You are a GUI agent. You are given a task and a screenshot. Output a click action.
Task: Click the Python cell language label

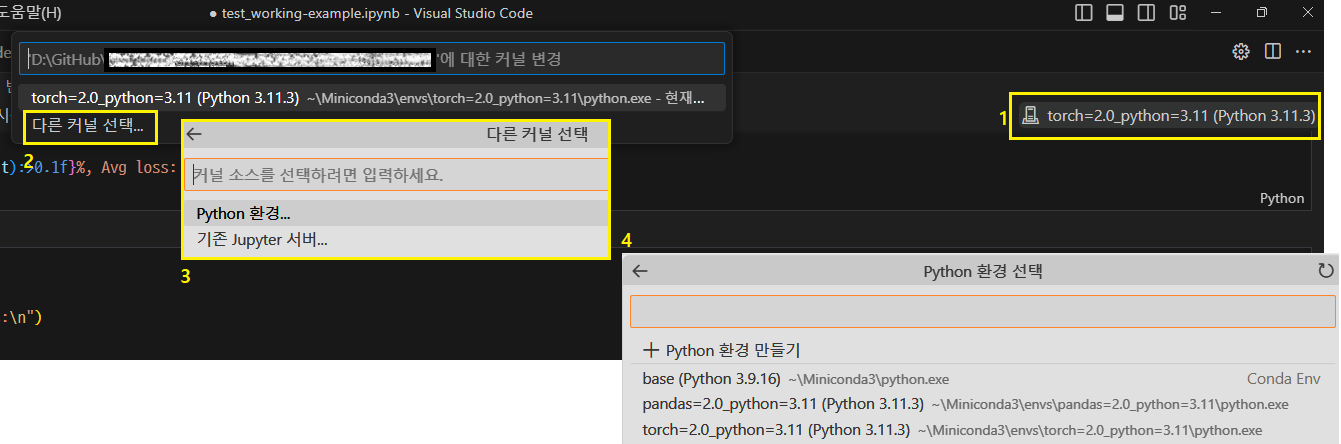1281,198
